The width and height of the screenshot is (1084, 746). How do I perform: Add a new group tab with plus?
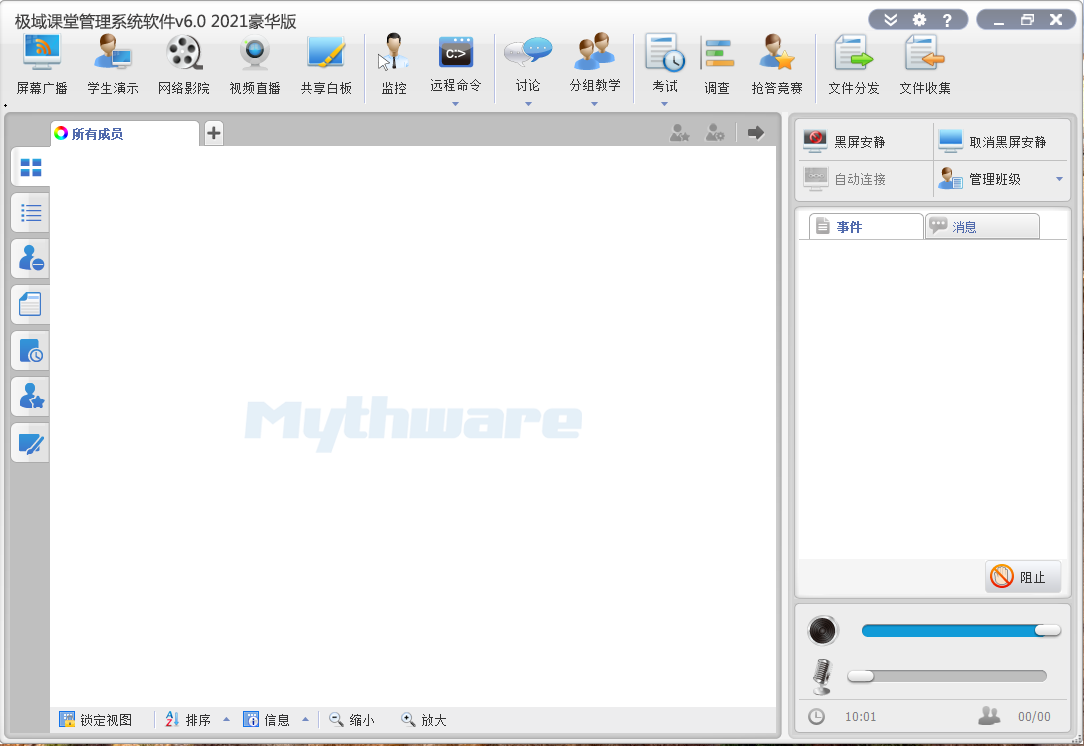214,133
